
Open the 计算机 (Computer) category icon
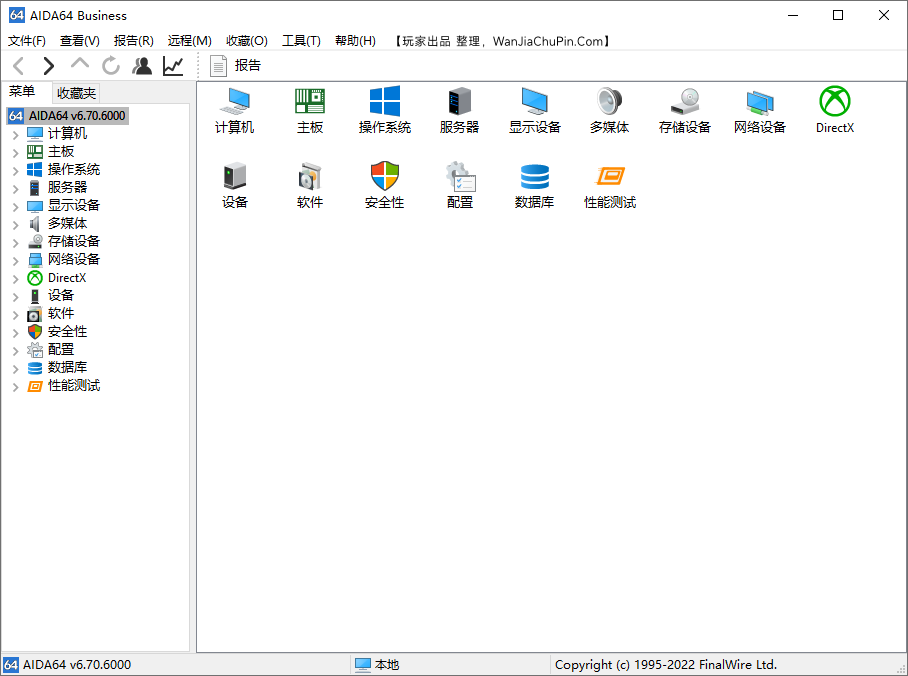point(234,110)
